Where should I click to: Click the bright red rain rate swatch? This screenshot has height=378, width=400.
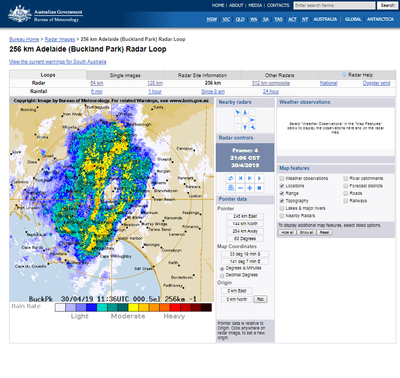175,307
